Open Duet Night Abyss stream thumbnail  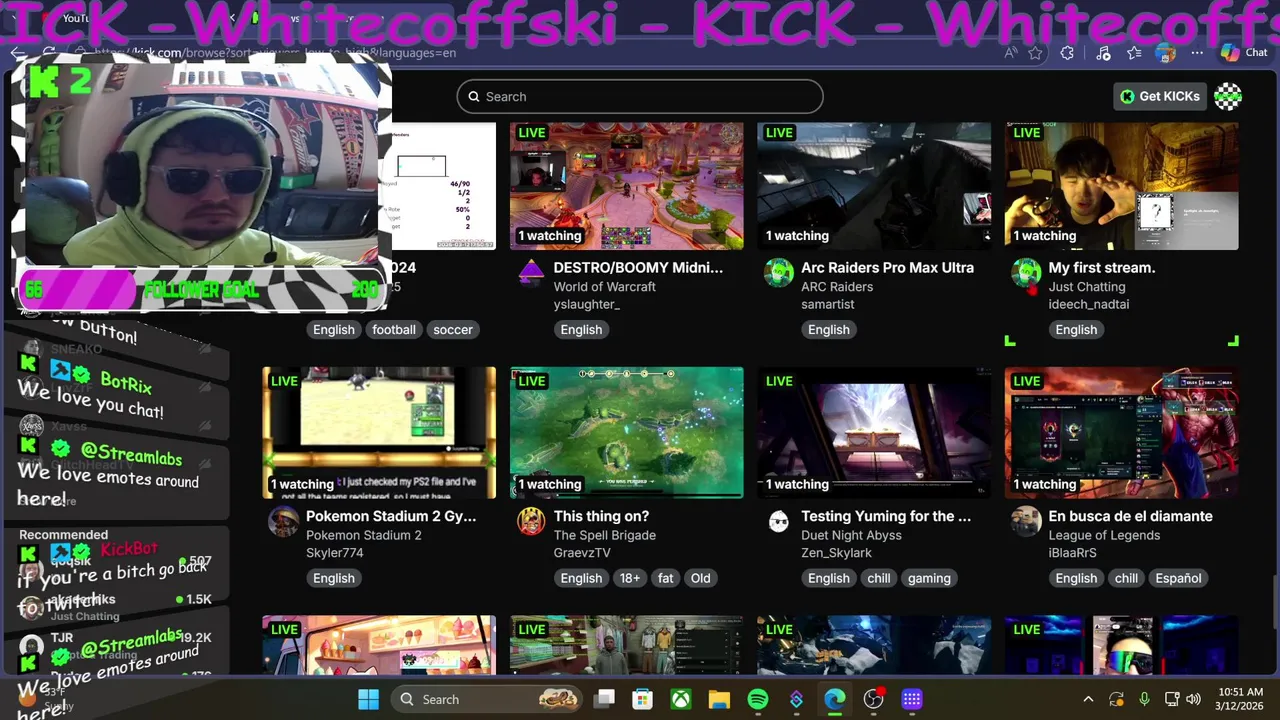tap(874, 432)
